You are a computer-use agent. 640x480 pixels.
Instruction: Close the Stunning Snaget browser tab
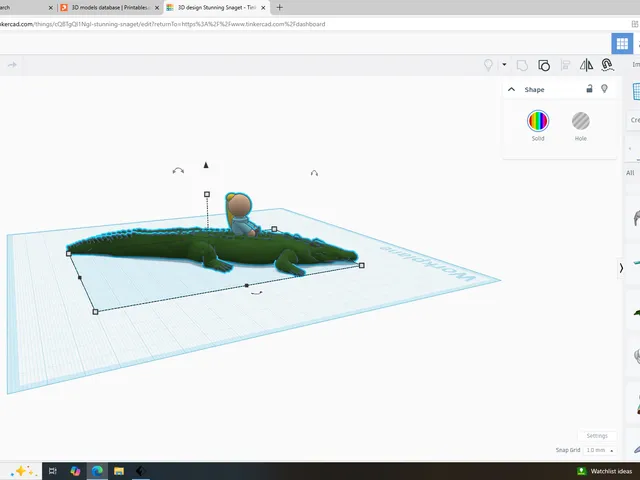point(263,8)
